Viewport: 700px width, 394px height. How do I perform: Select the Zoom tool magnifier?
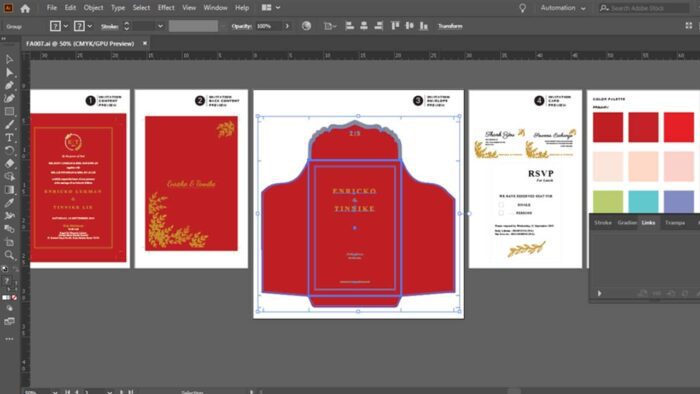[9, 255]
